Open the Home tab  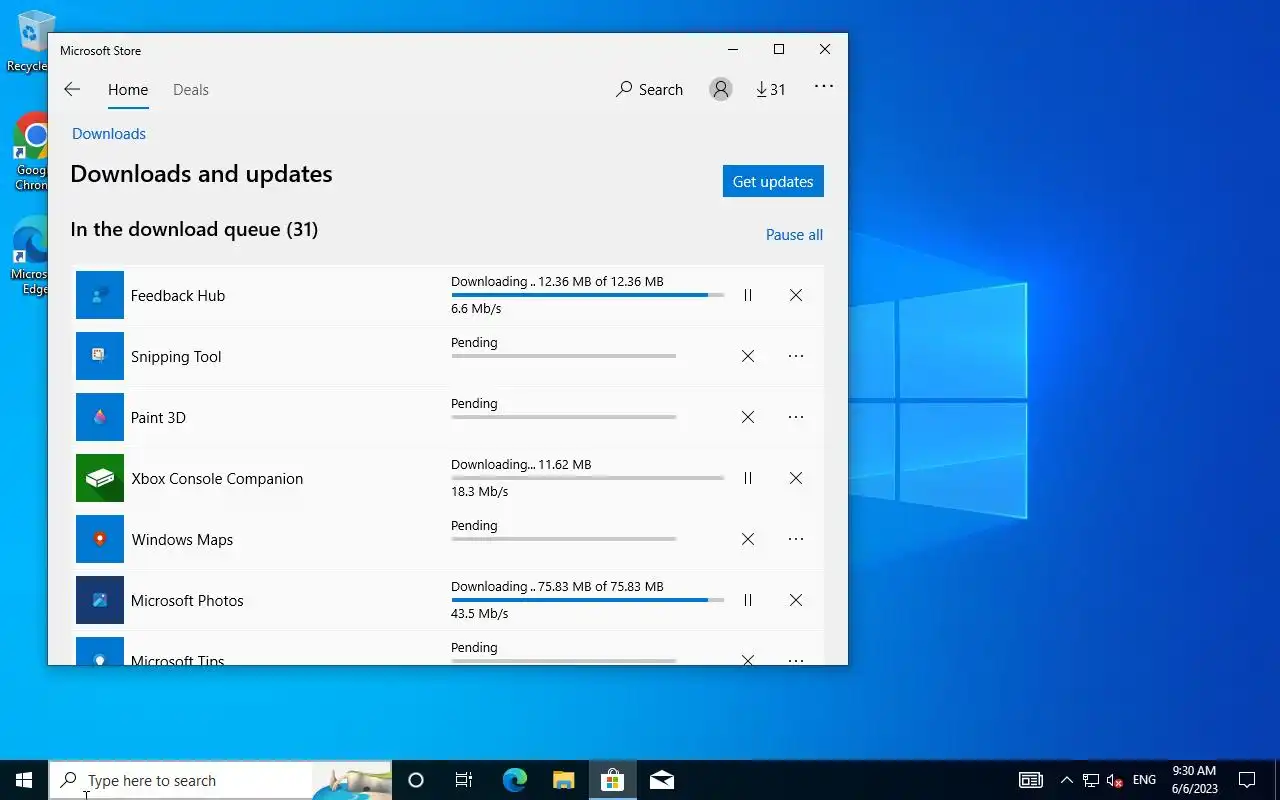(128, 90)
